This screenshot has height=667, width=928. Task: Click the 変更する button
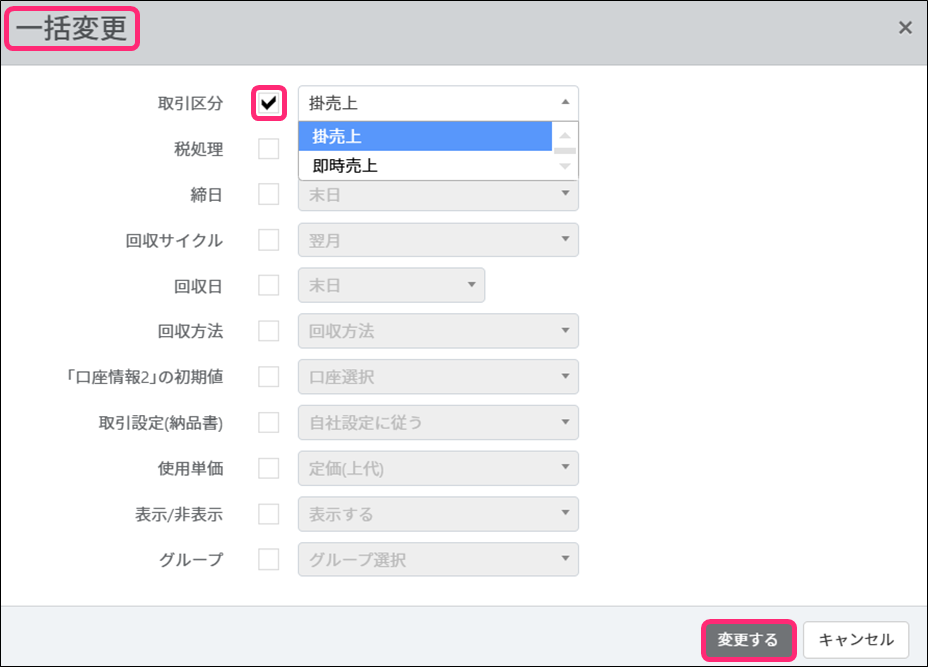point(748,640)
